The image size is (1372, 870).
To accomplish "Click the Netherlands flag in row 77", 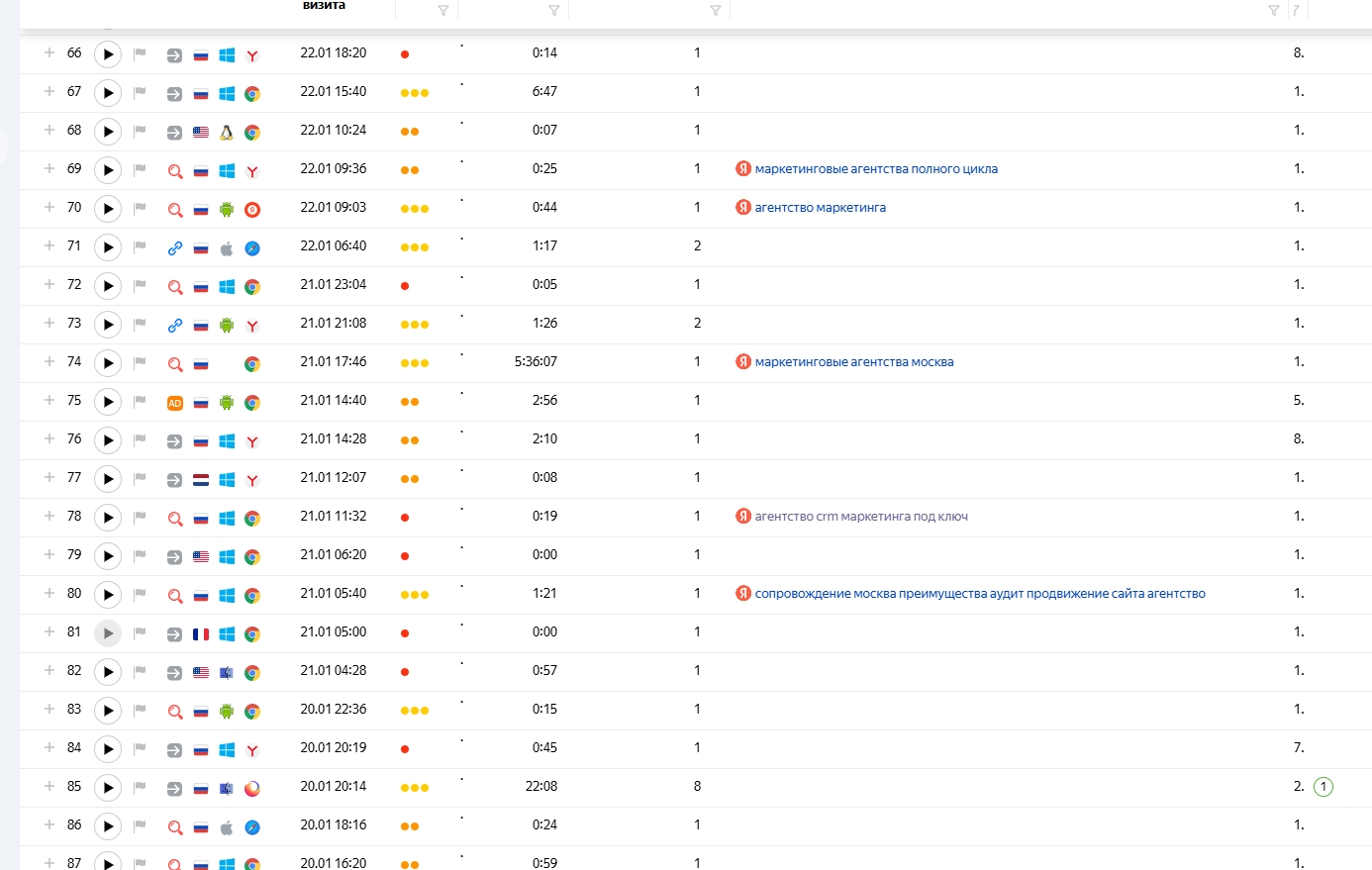I will pos(201,480).
